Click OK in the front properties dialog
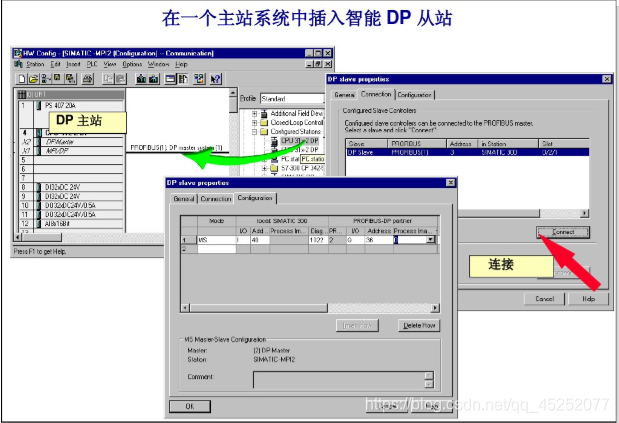The image size is (619, 423). tap(190, 406)
